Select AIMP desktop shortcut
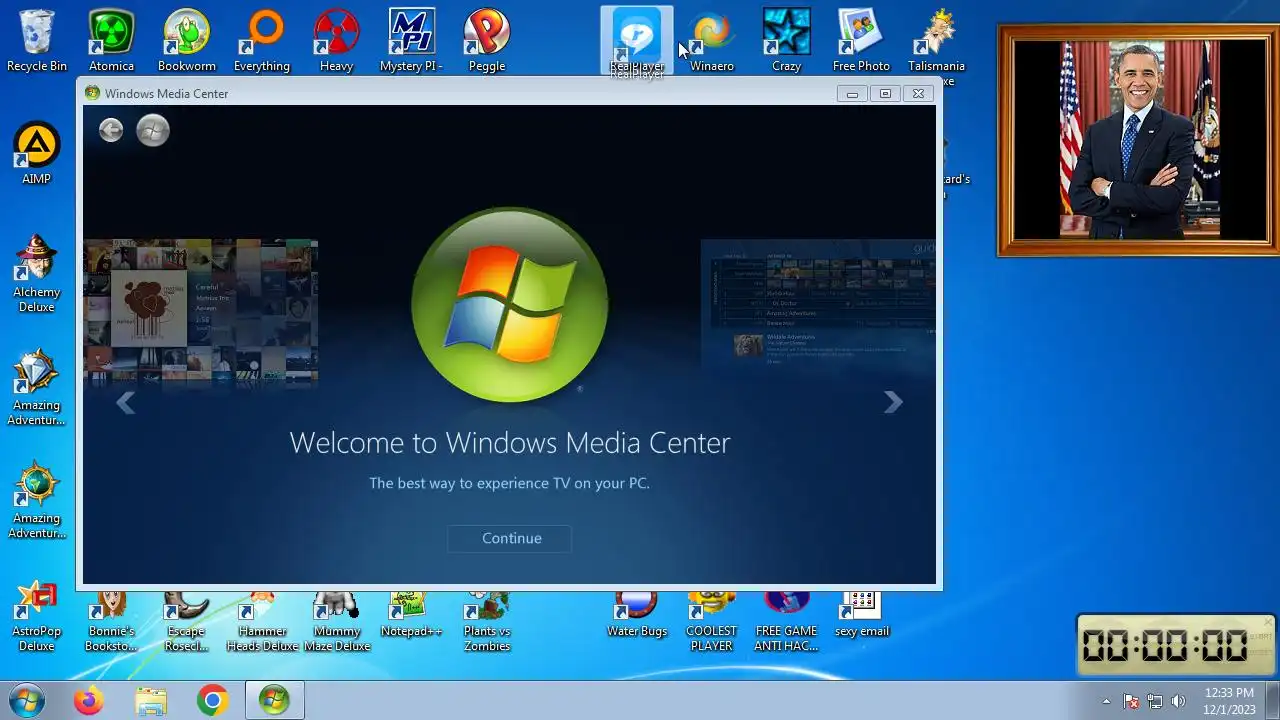The height and width of the screenshot is (720, 1280). click(x=37, y=154)
